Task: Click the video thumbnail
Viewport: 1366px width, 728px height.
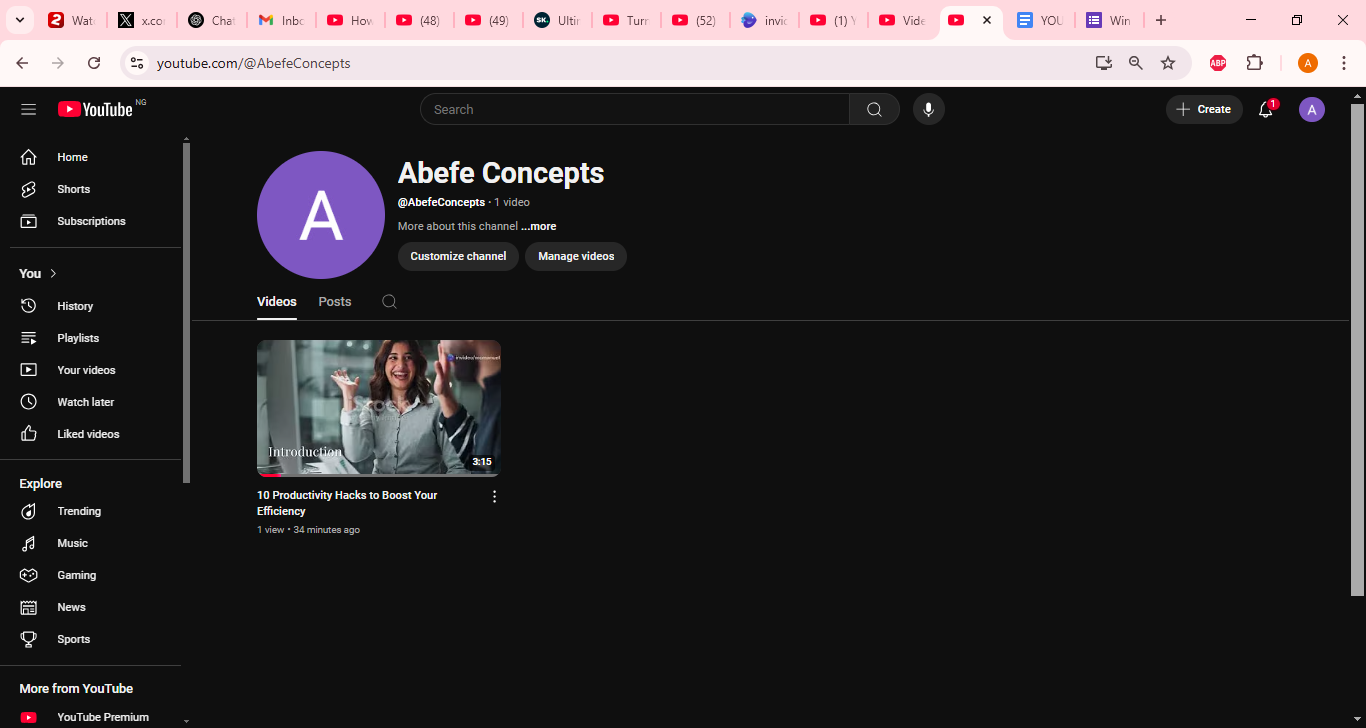Action: [379, 408]
